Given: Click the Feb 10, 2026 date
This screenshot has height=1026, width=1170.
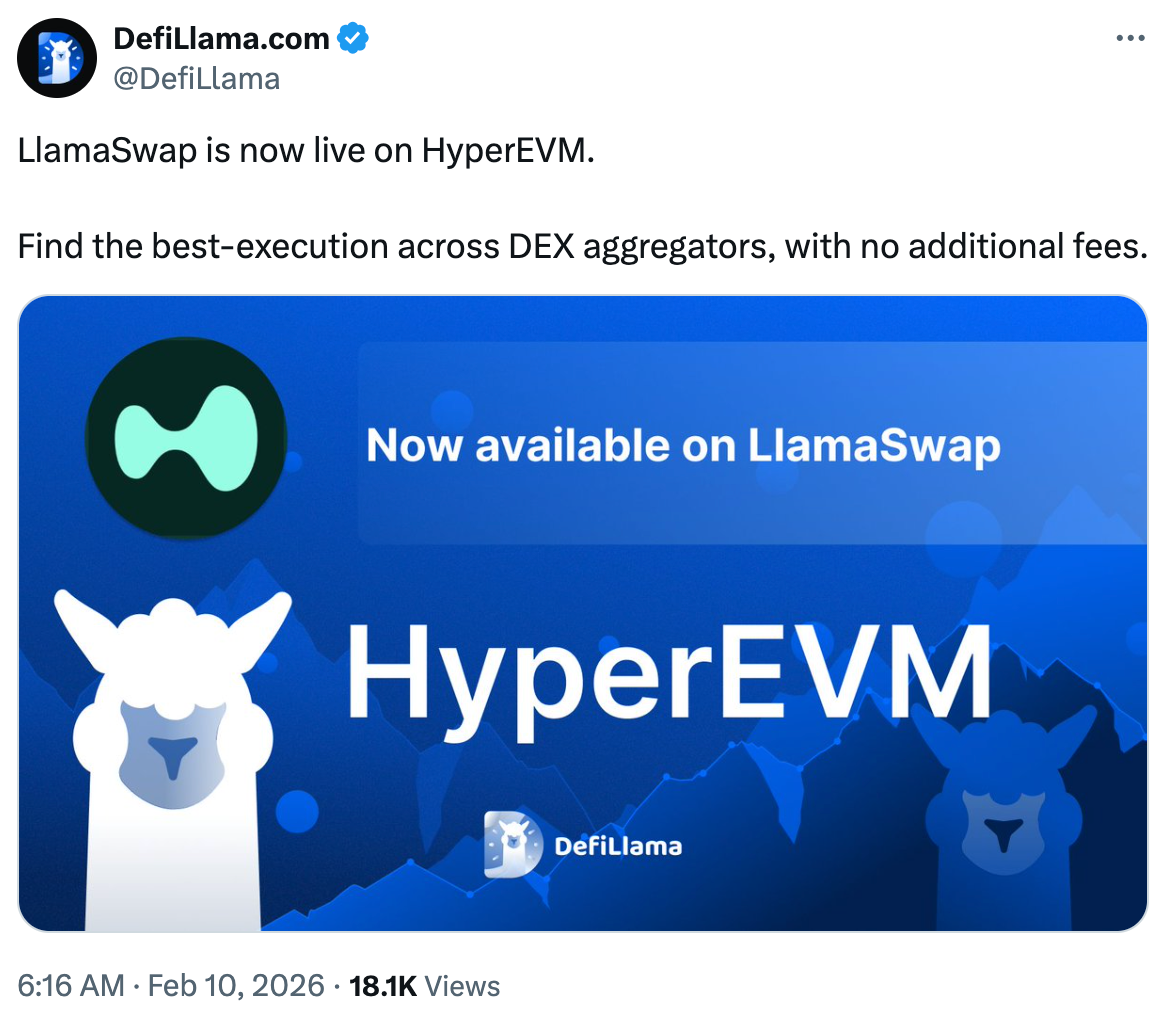Looking at the screenshot, I should (236, 986).
